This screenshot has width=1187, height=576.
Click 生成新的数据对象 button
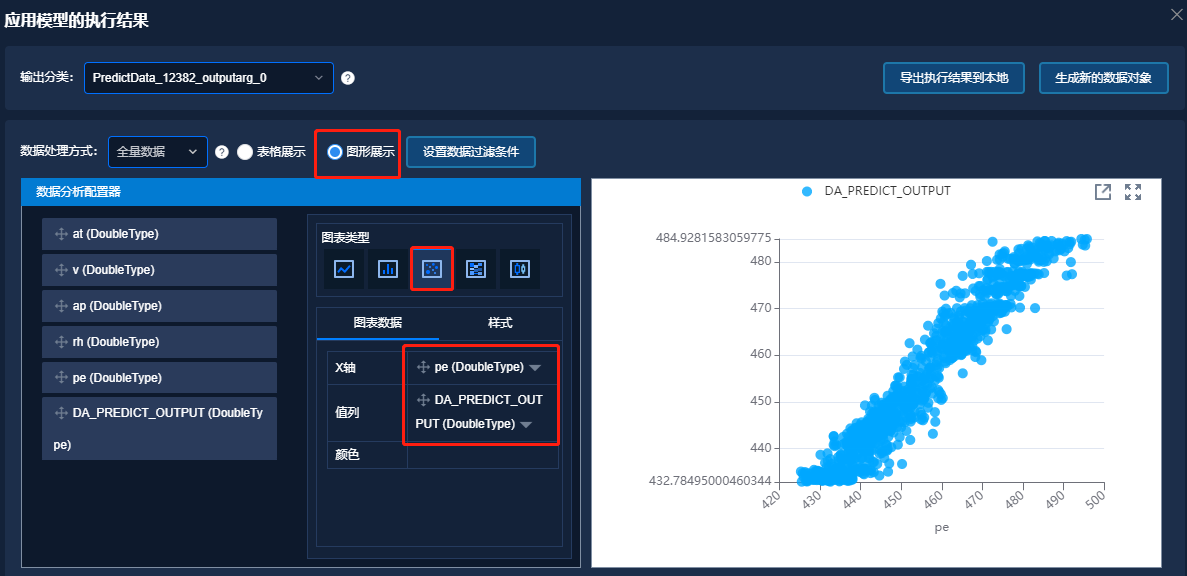point(1104,78)
